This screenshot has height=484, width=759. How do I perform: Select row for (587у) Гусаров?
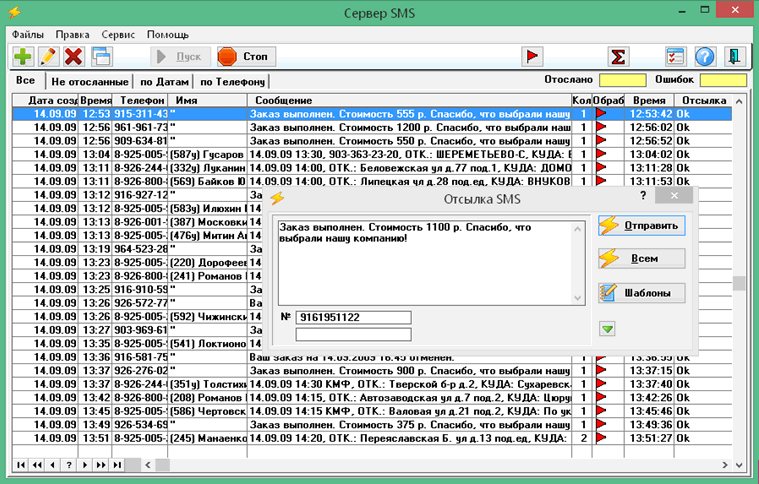coord(372,154)
